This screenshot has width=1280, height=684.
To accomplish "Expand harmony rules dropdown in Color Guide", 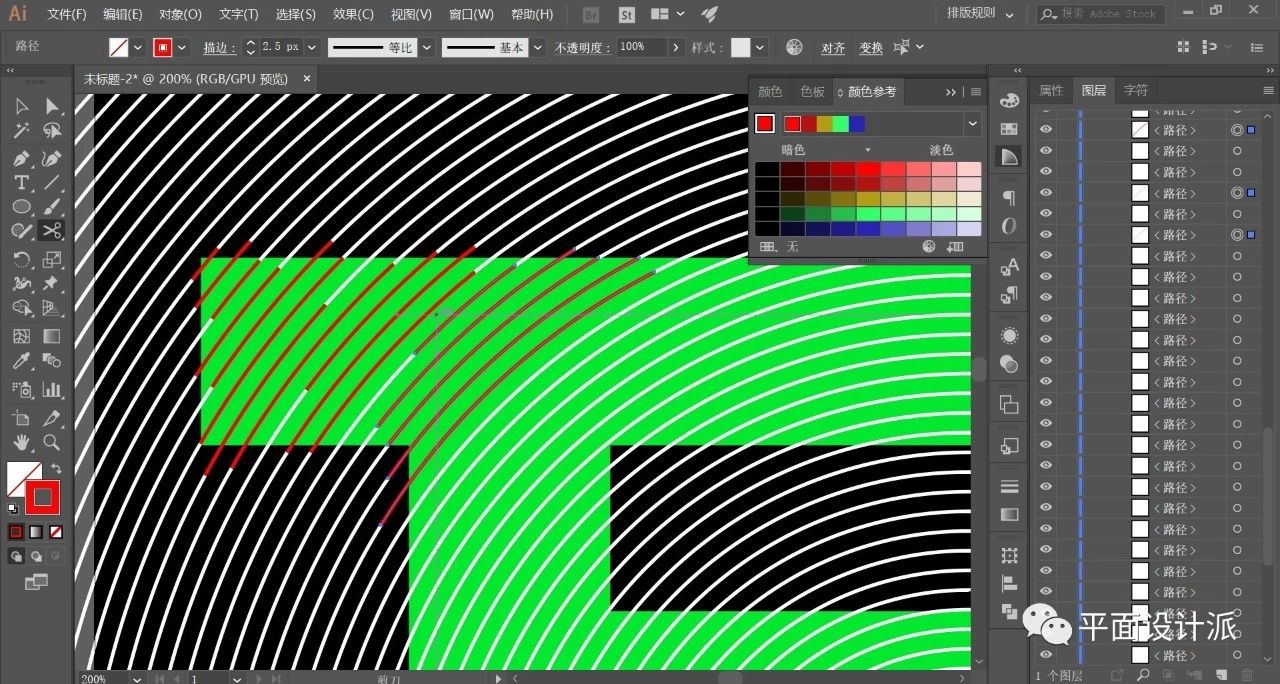I will pyautogui.click(x=972, y=123).
